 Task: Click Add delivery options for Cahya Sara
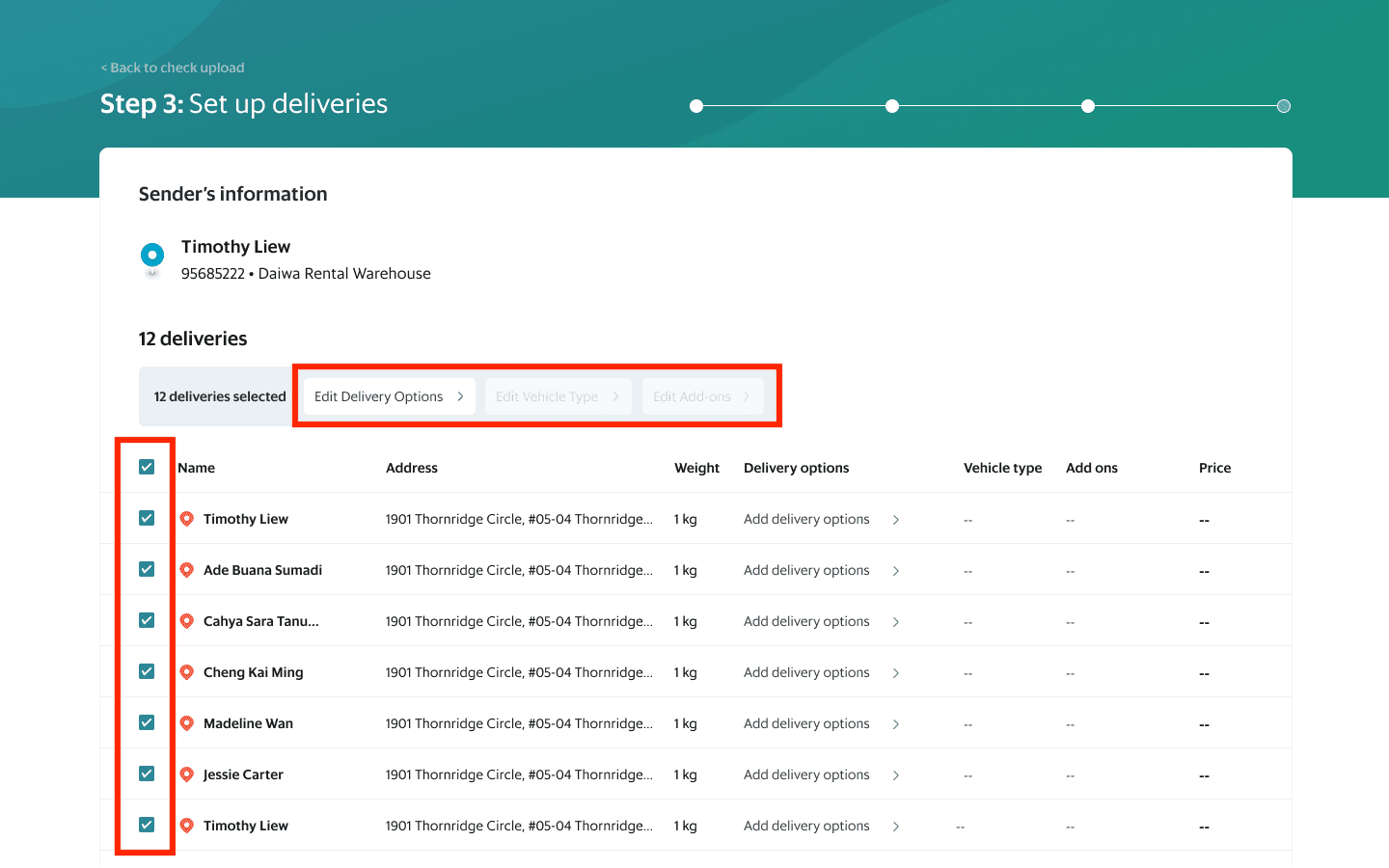tap(806, 621)
